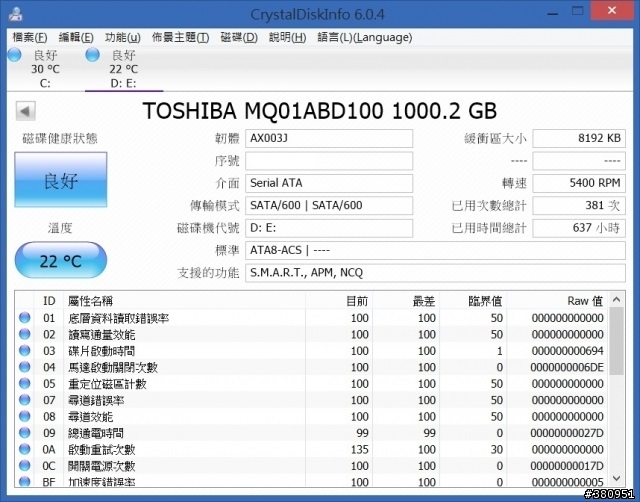Click the firmware field AX003J
The height and width of the screenshot is (502, 640).
pos(329,138)
